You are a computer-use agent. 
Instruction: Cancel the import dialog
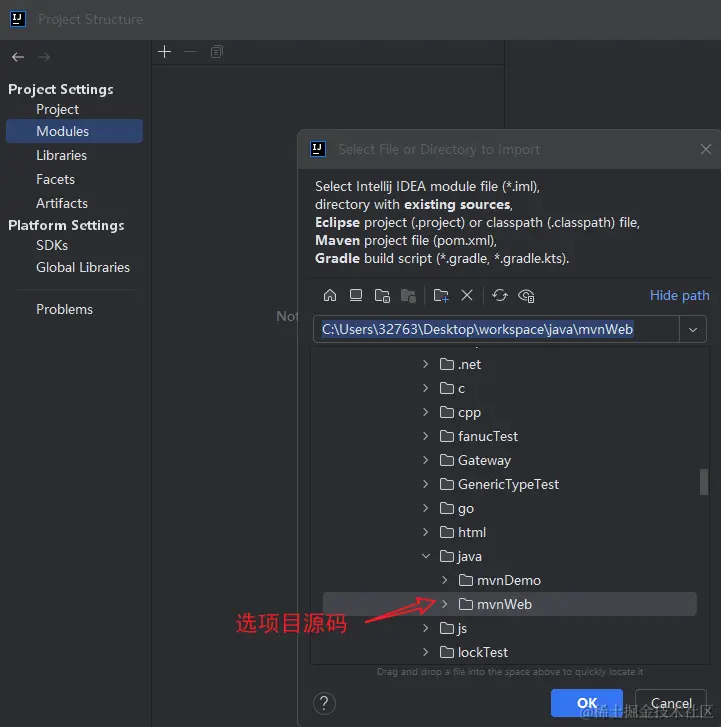click(671, 703)
